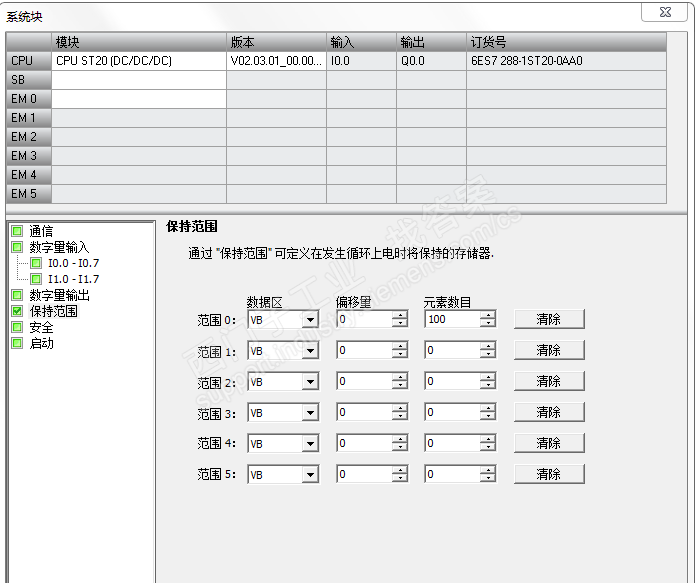
Task: Click CPU ST20 (DC/DC/DC) module cell
Action: coord(139,61)
